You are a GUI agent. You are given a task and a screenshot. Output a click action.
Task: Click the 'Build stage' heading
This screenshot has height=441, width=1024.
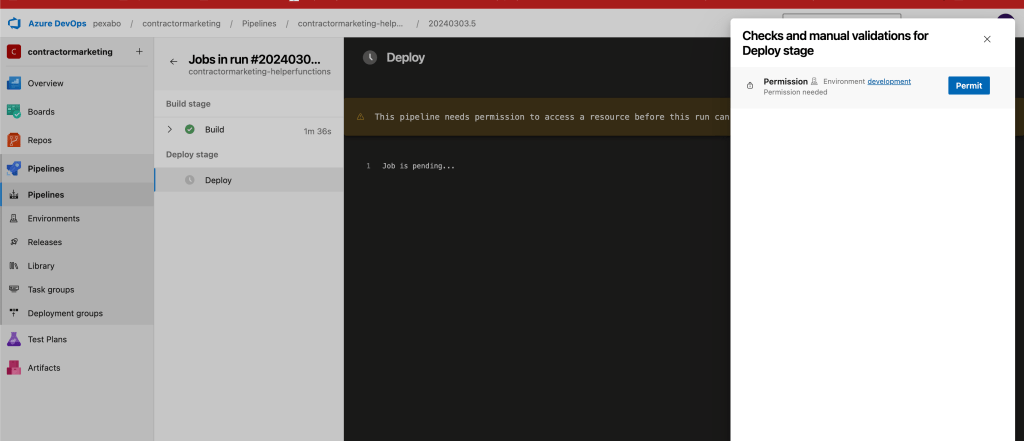point(188,104)
